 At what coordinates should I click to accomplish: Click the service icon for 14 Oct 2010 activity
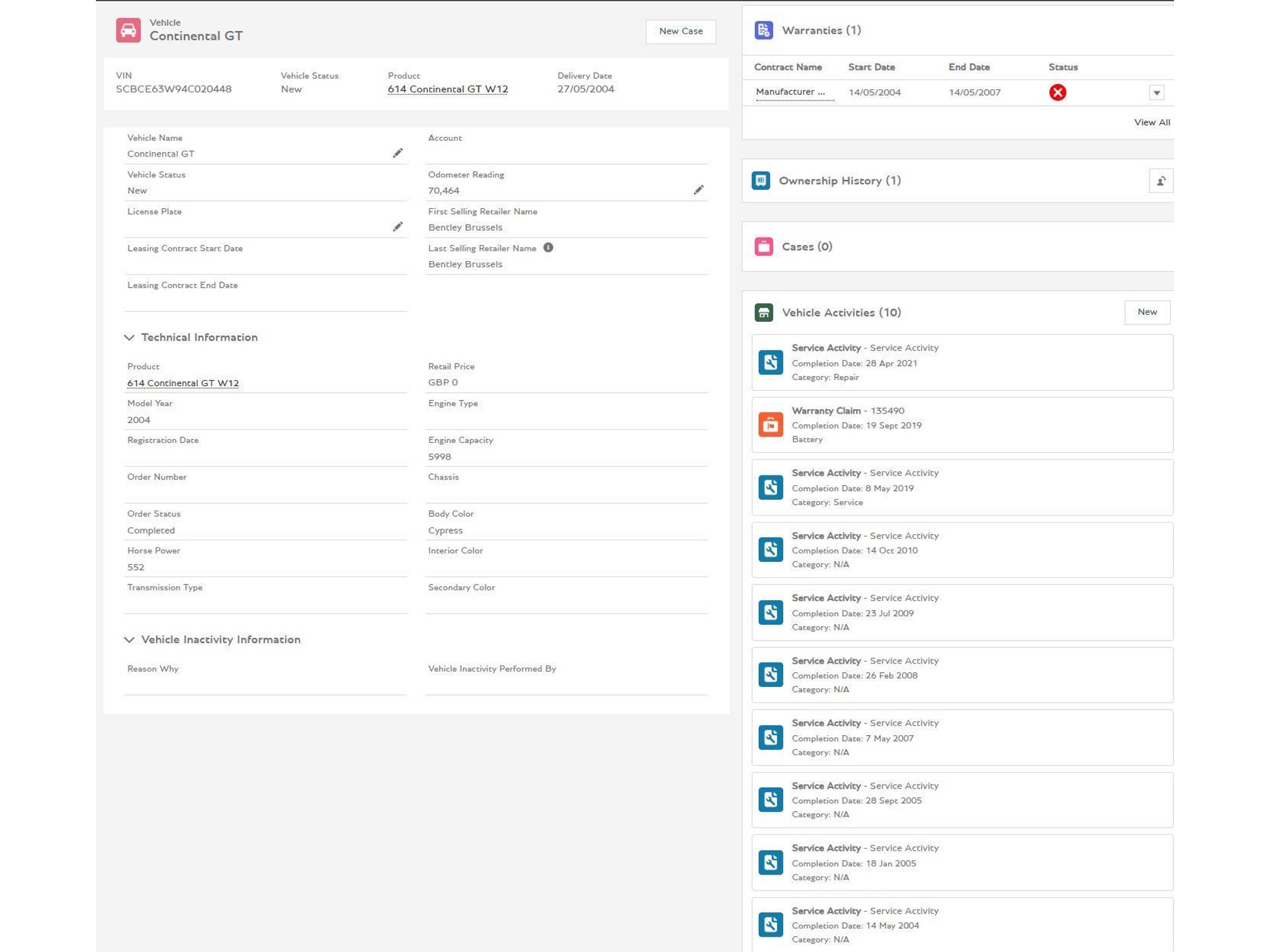tap(771, 550)
